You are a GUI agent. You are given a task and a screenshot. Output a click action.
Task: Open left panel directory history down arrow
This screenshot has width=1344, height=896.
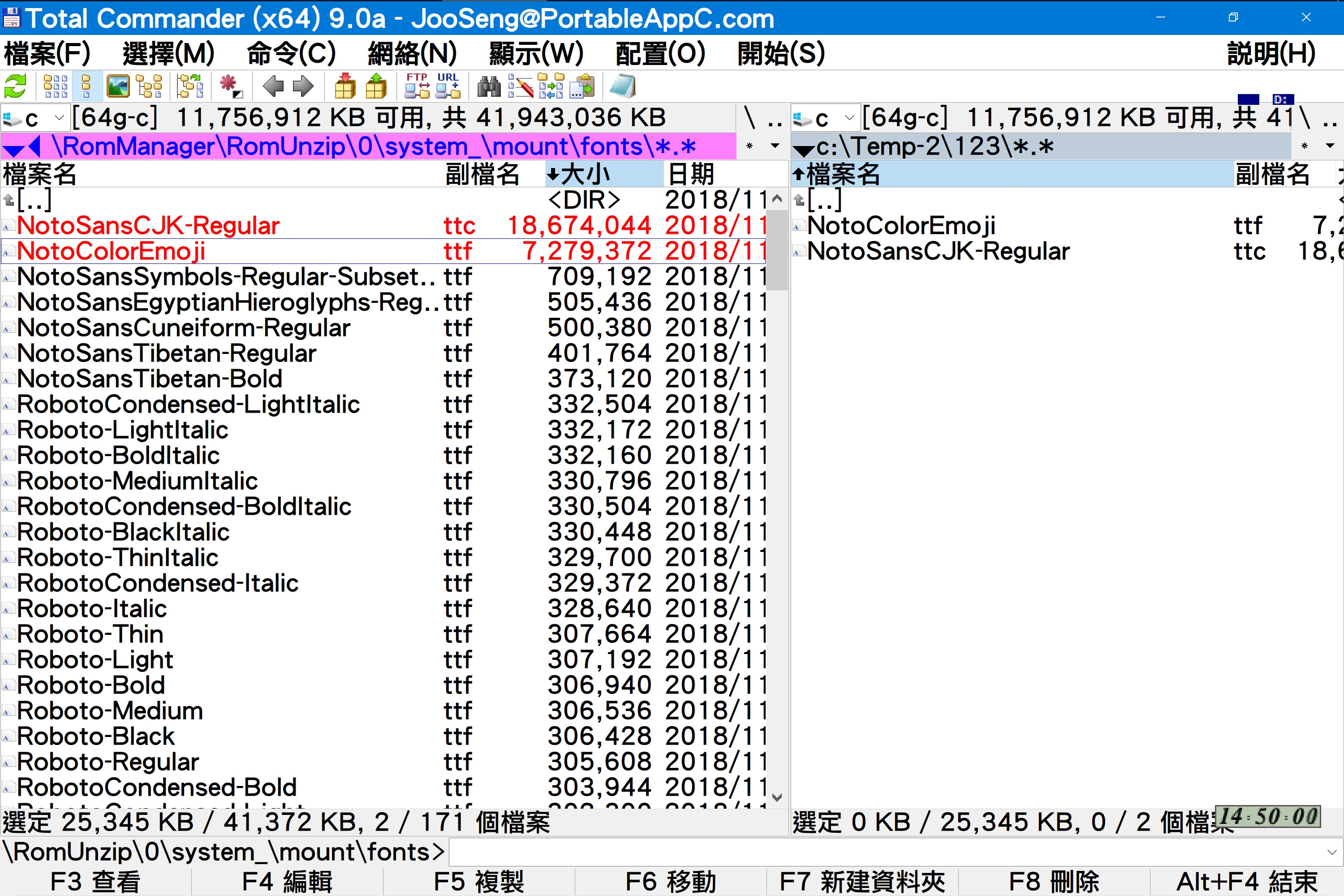tap(775, 147)
